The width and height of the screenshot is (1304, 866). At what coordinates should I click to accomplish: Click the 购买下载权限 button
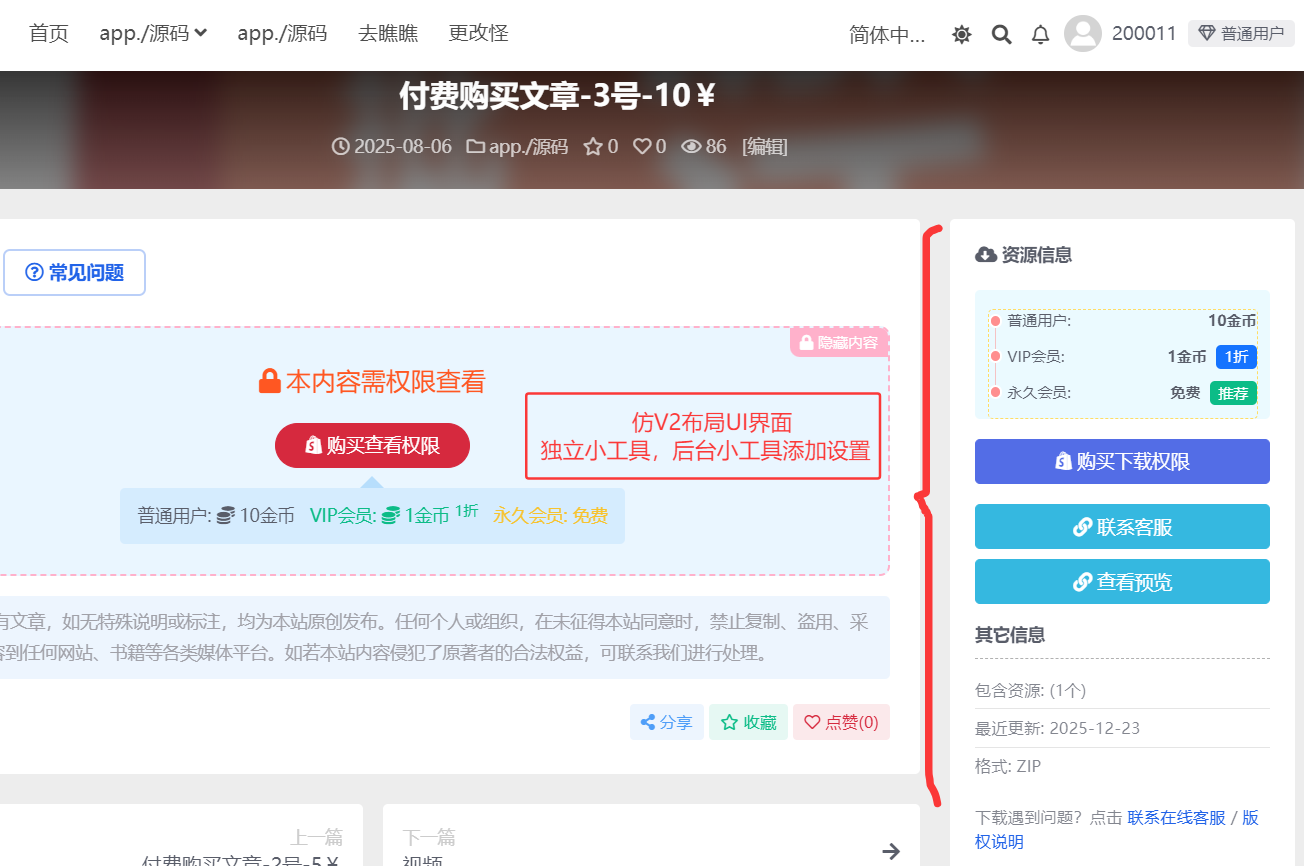[1122, 462]
